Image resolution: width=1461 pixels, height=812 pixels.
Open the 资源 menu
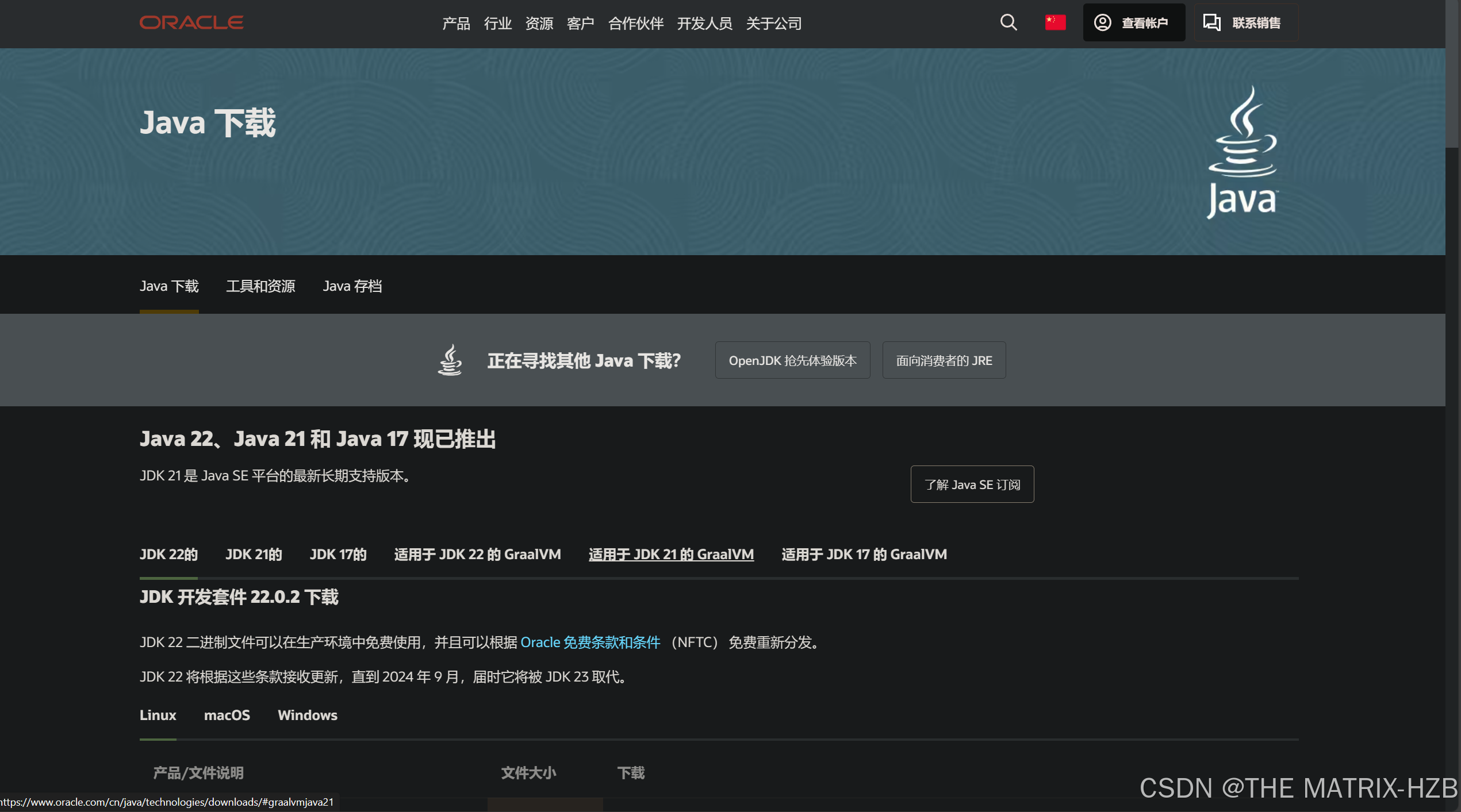coord(539,24)
